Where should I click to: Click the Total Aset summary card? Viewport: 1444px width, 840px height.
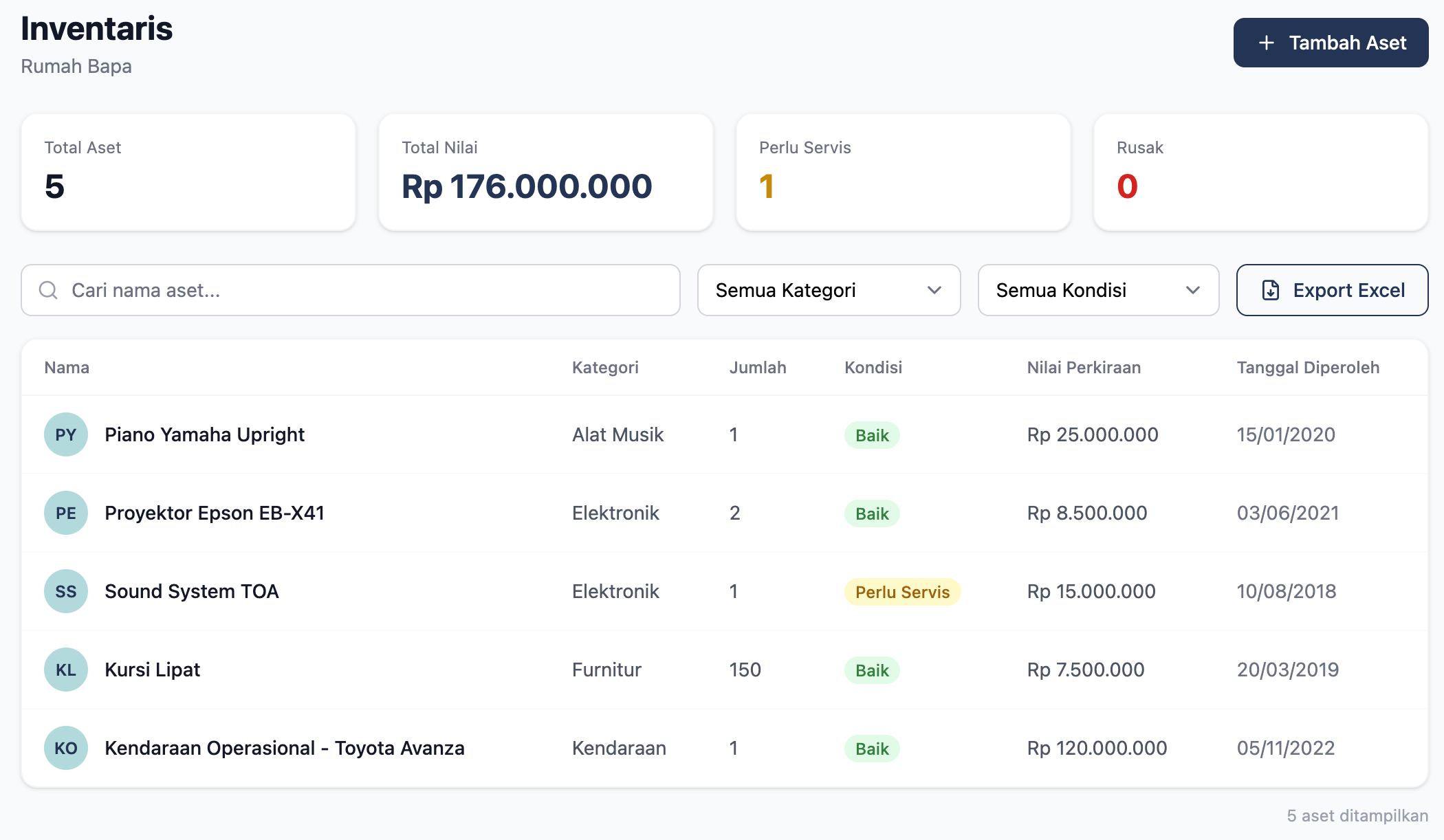(x=188, y=173)
